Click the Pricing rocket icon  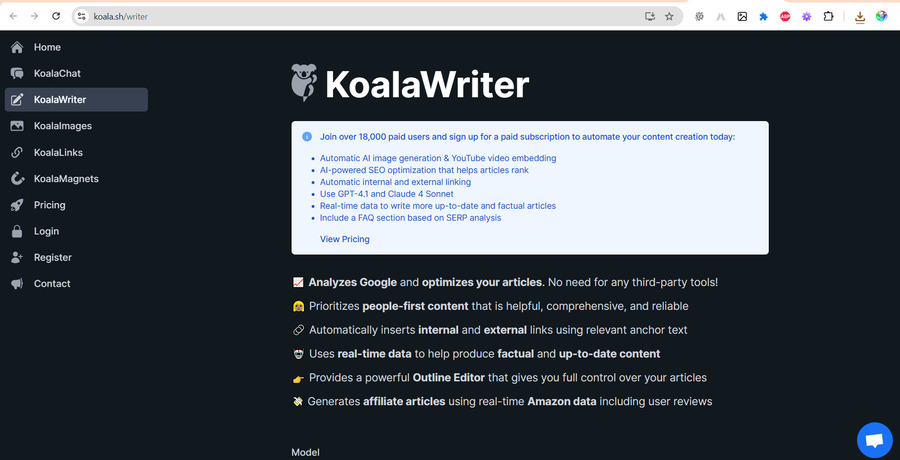coord(17,205)
